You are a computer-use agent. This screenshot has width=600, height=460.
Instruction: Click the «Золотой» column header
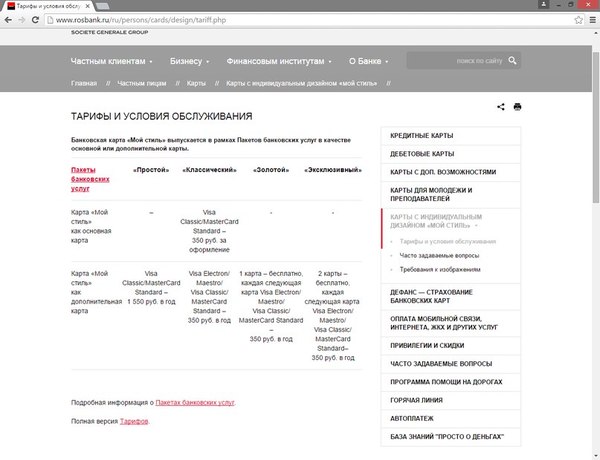pos(271,170)
